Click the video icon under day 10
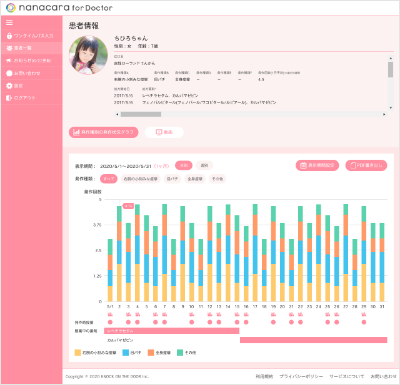This screenshot has height=385, width=400. pyautogui.click(x=192, y=314)
